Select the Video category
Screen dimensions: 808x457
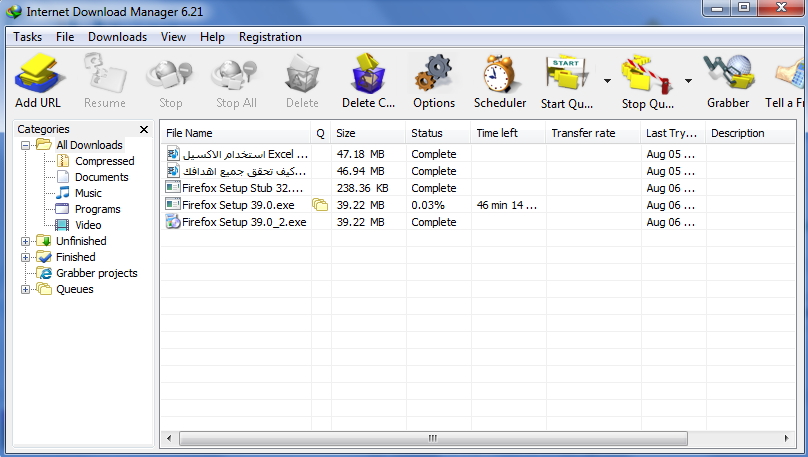(x=88, y=225)
